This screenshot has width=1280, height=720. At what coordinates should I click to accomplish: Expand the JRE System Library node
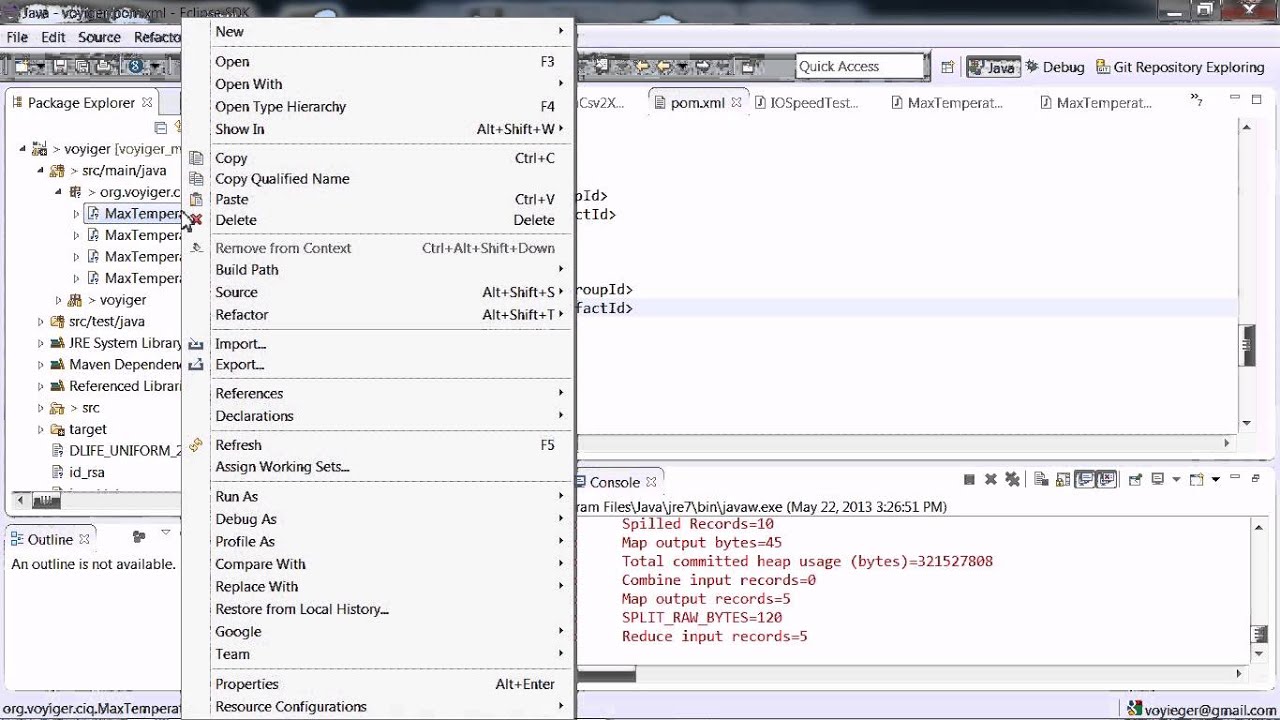[x=41, y=343]
